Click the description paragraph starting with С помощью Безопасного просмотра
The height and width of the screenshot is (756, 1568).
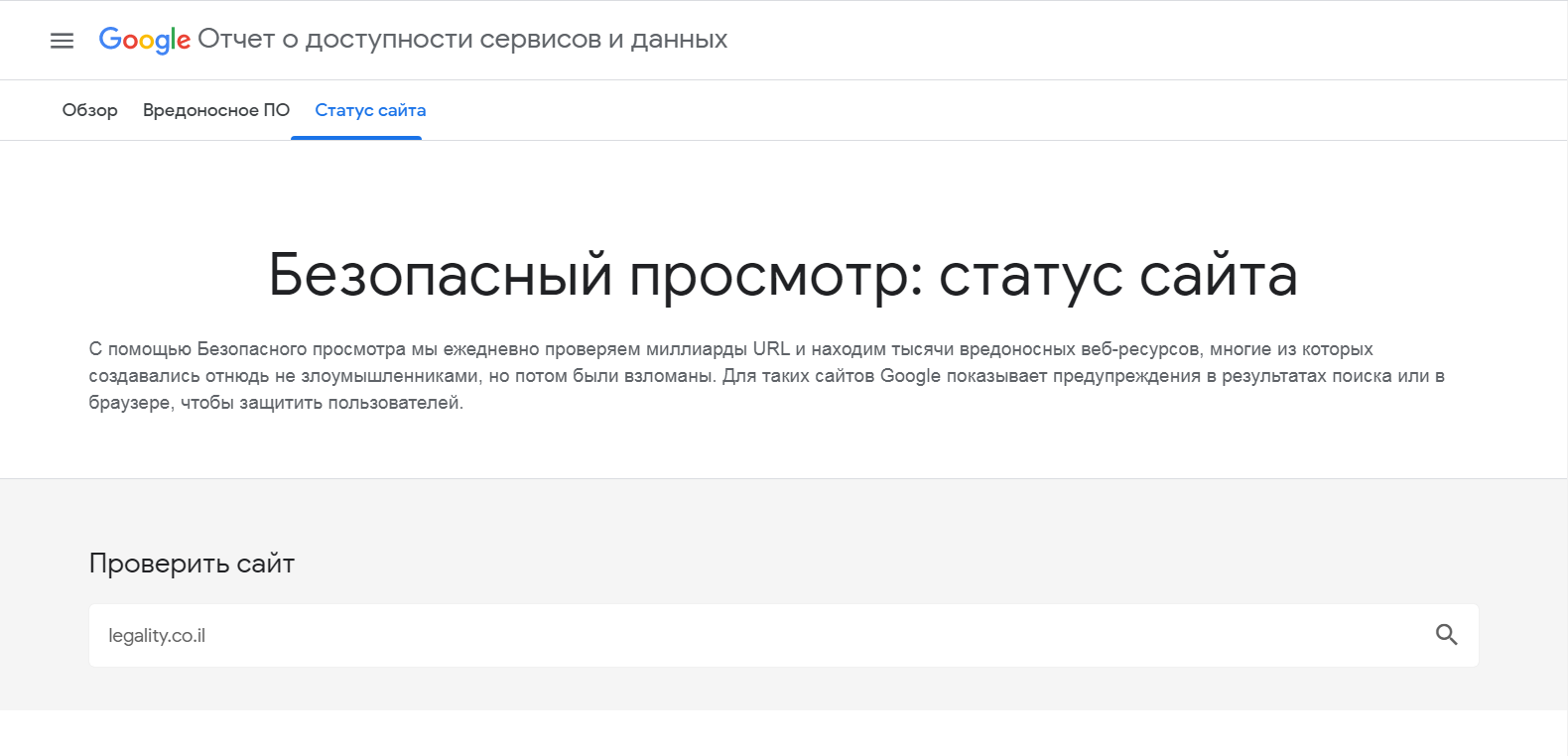tap(766, 376)
